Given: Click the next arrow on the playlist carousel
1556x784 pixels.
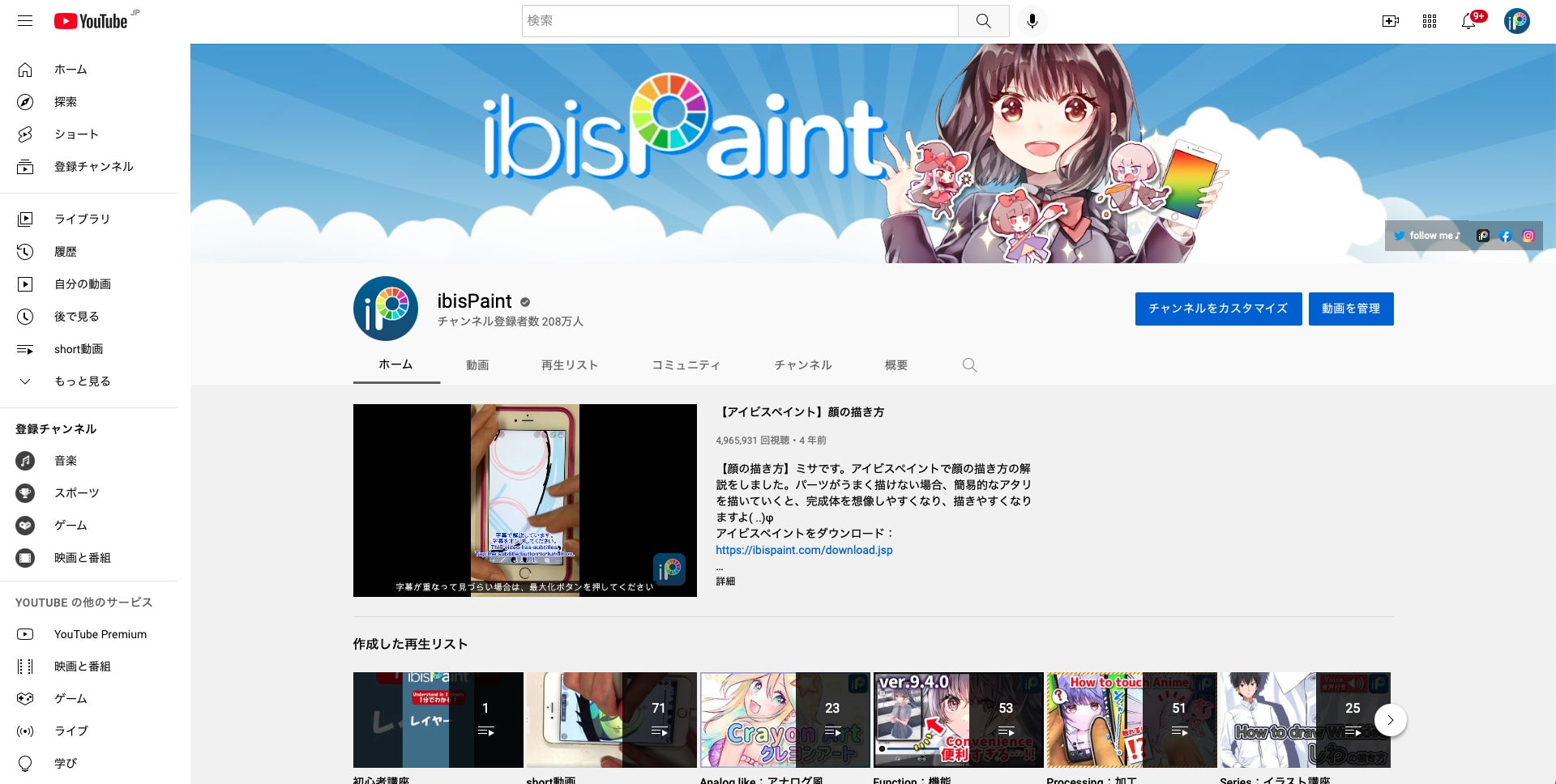Looking at the screenshot, I should click(1391, 719).
